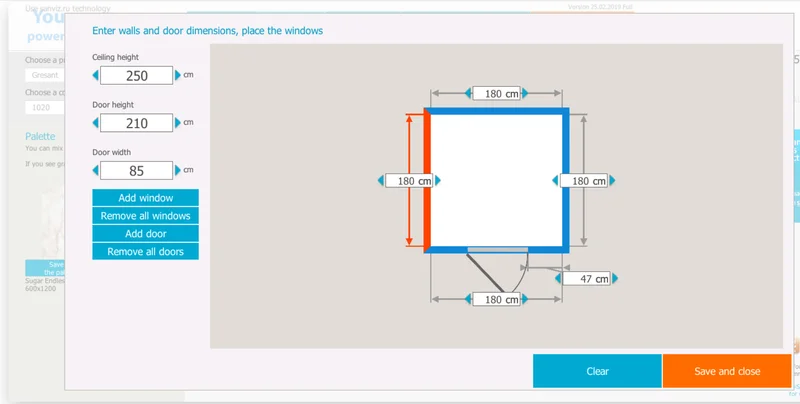Click the Clear button
This screenshot has width=800, height=404.
click(x=597, y=371)
